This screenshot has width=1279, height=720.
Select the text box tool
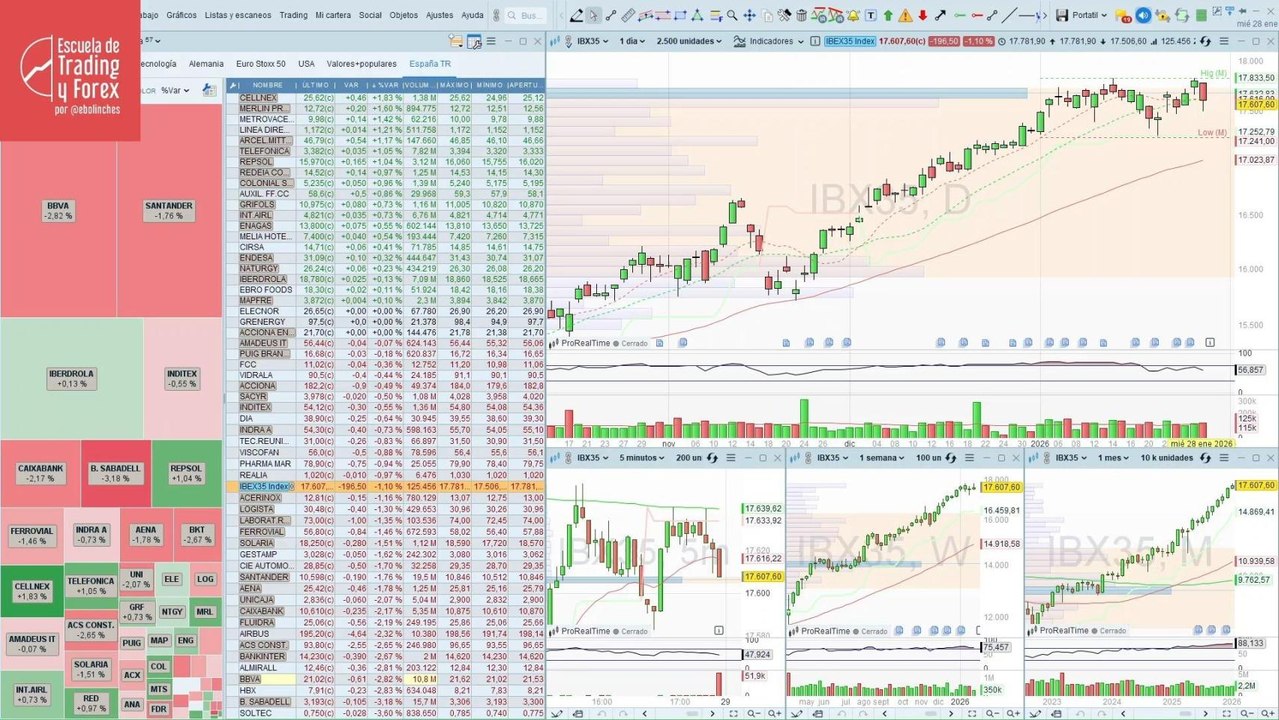coord(871,15)
